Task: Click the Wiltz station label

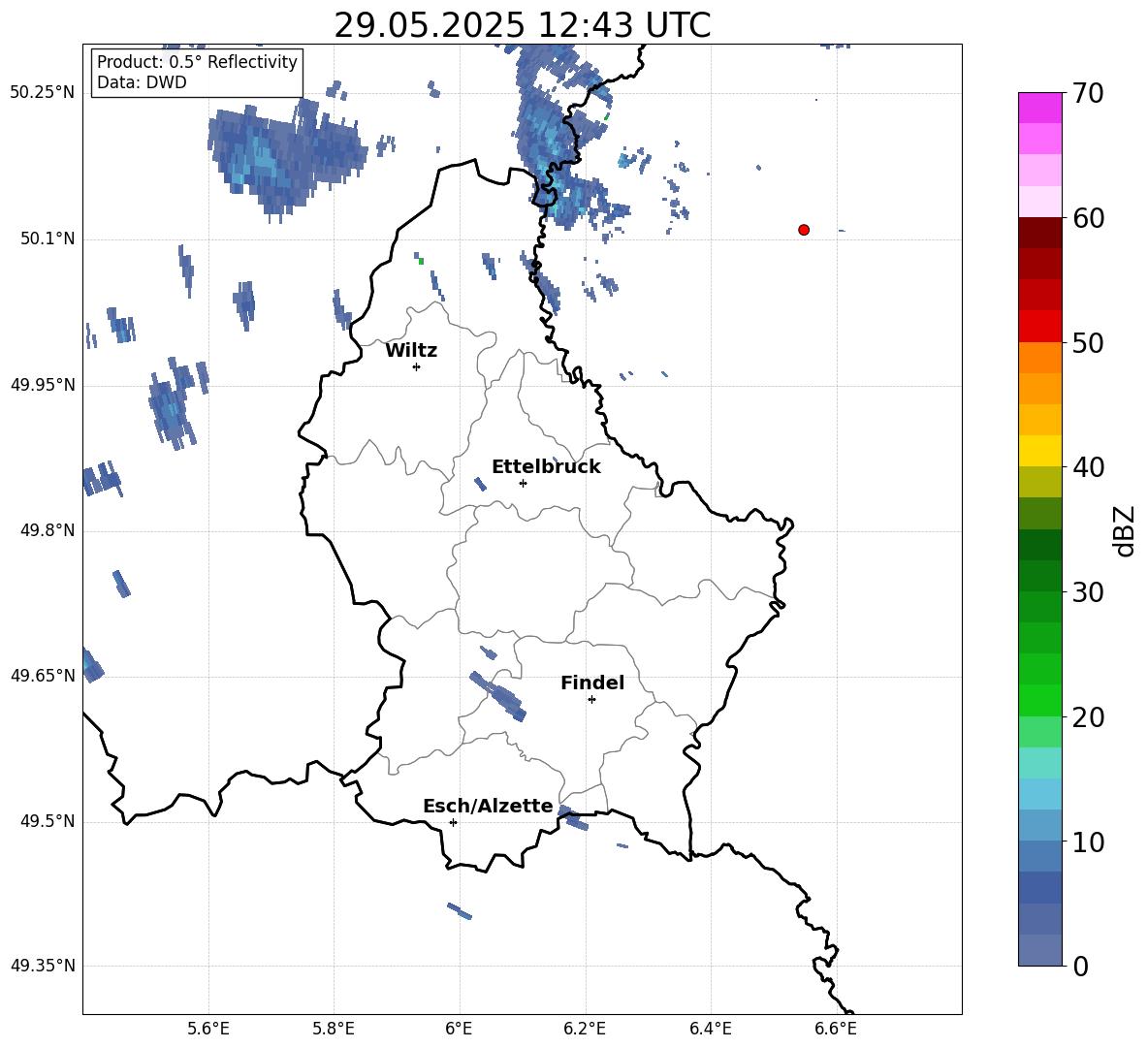Action: pyautogui.click(x=411, y=351)
